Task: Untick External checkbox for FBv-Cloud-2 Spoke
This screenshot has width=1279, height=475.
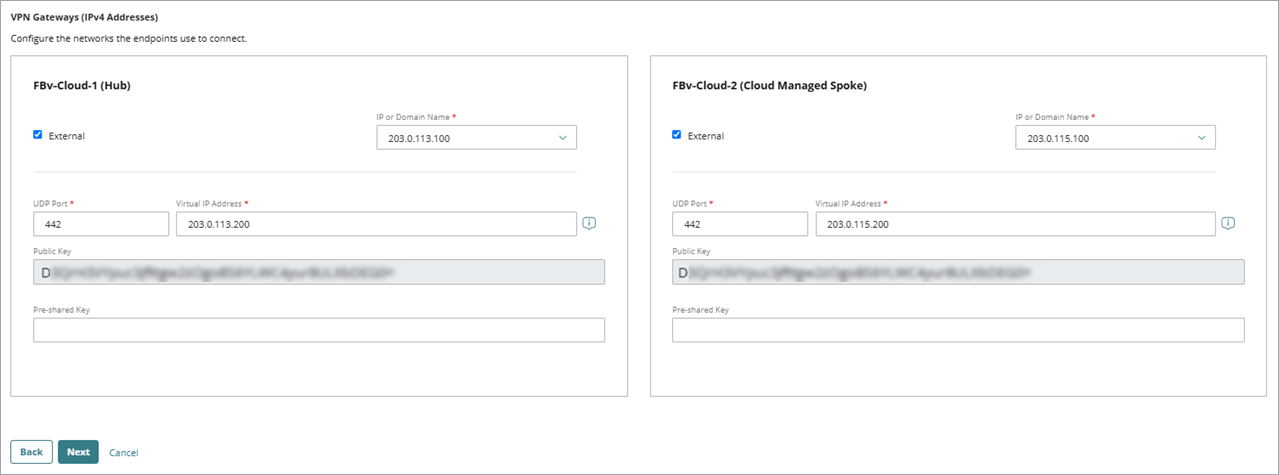Action: click(x=677, y=135)
